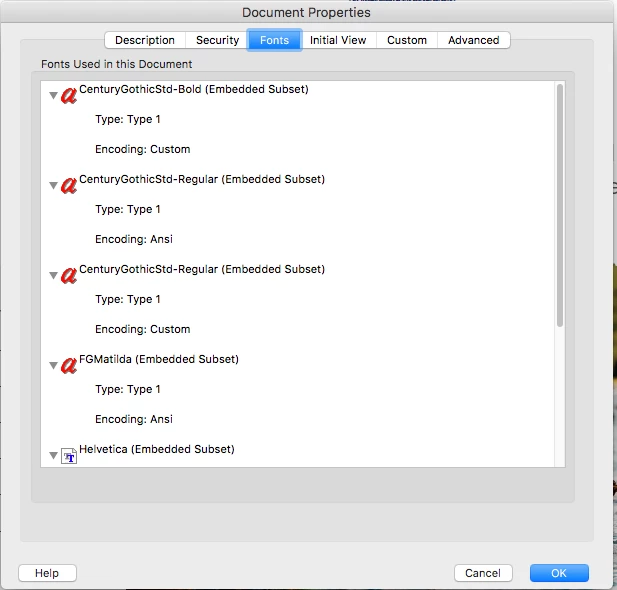The image size is (617, 590).
Task: Click the Type 1 icon beside FGMatilda
Action: tap(69, 366)
